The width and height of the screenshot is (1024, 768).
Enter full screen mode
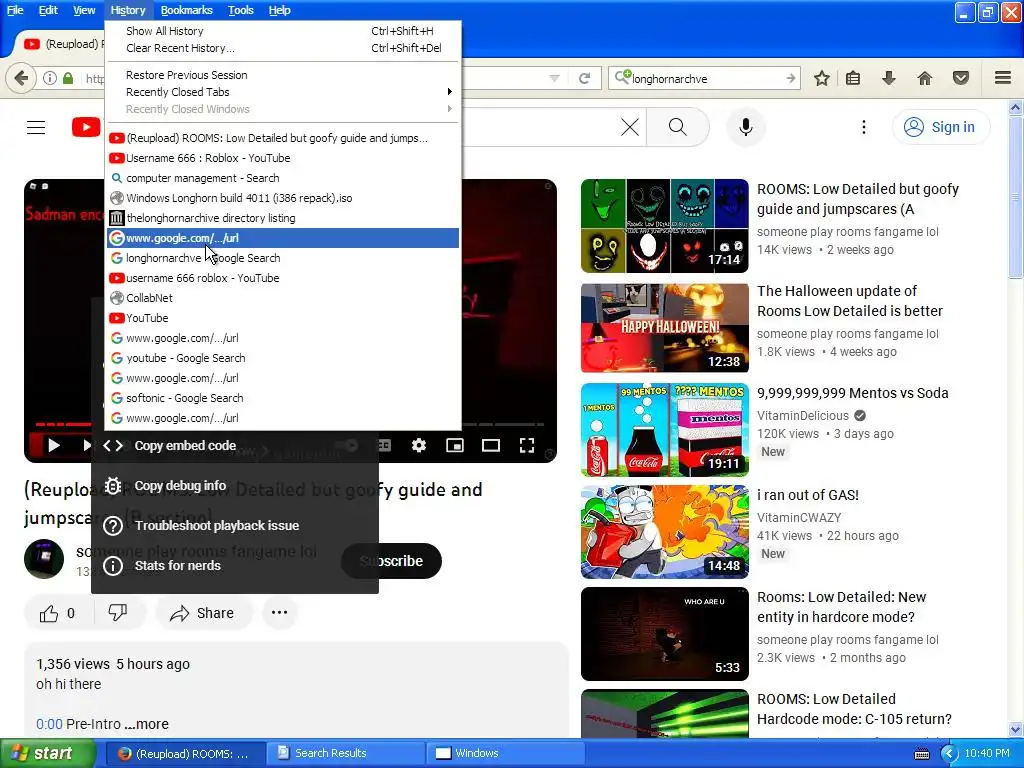coord(526,445)
